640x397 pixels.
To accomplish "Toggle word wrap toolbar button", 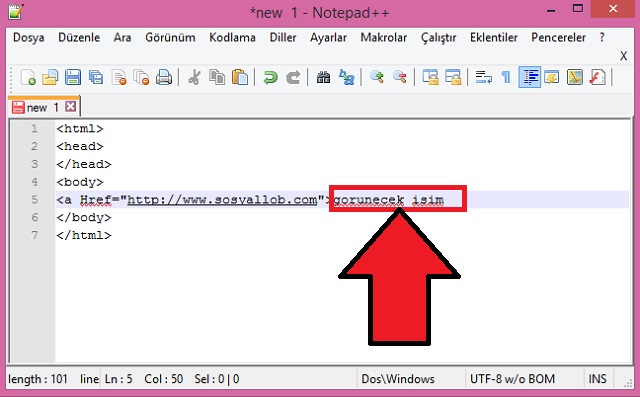I will click(484, 77).
